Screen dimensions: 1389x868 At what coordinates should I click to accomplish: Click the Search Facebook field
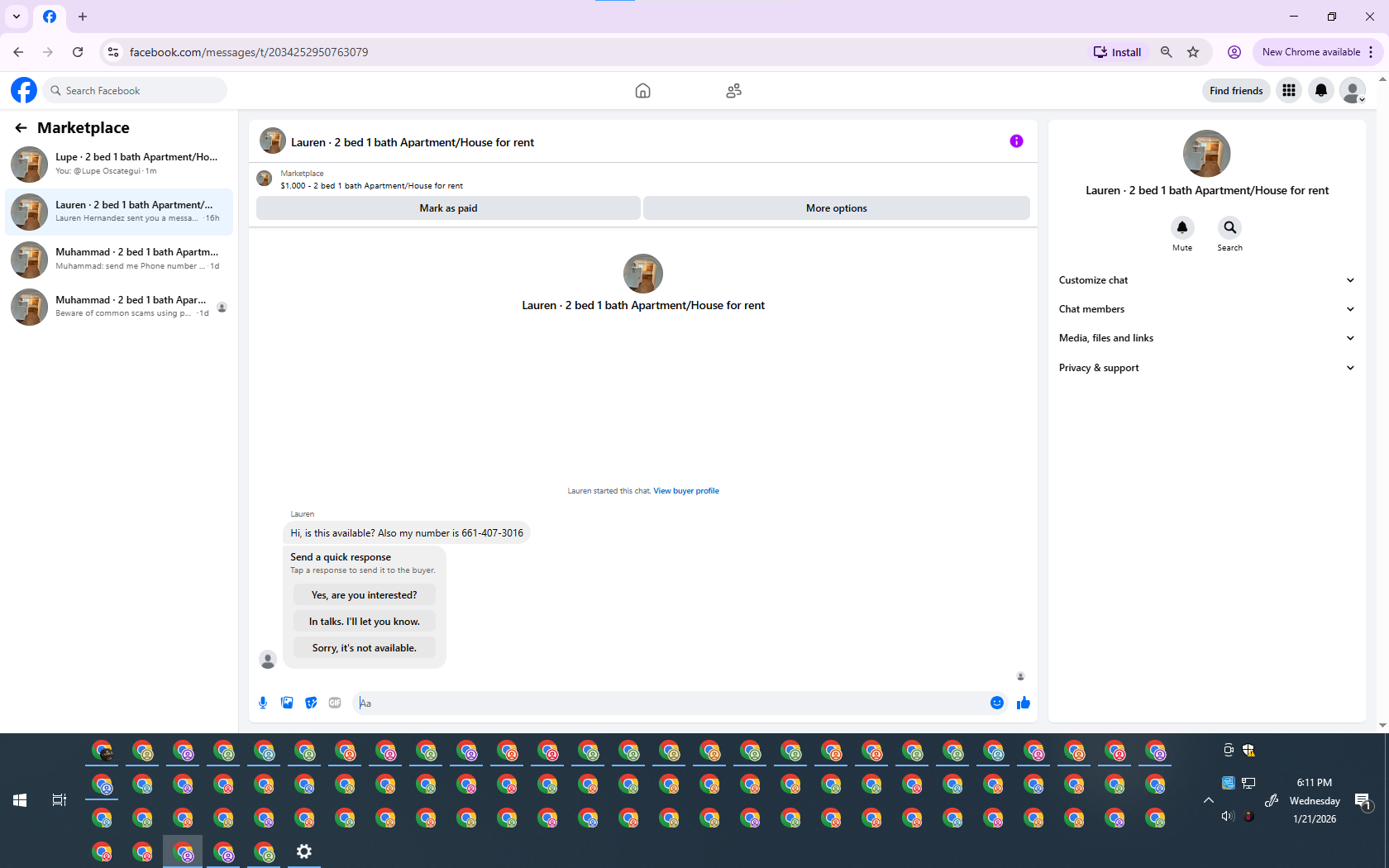click(136, 90)
